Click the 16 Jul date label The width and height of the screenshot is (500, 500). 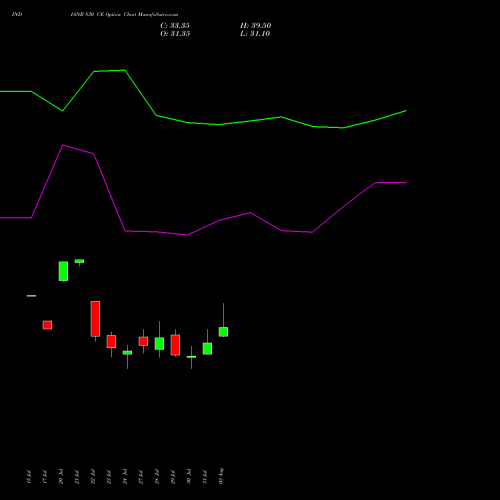(29, 477)
